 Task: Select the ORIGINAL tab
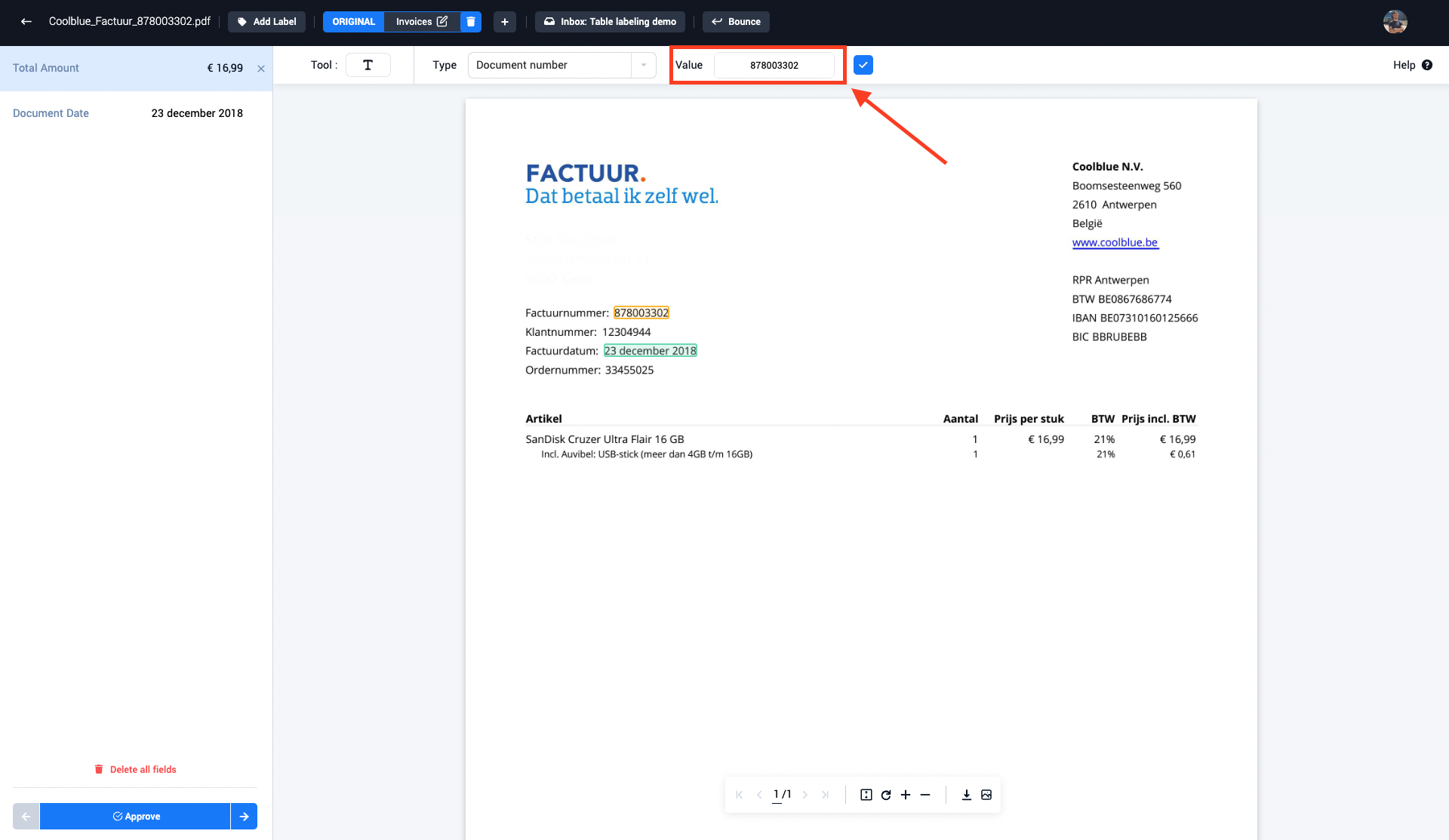pos(353,22)
